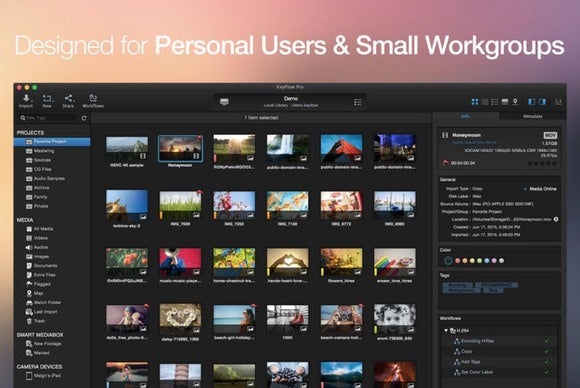Open the Map entry in sidebar

[38, 293]
